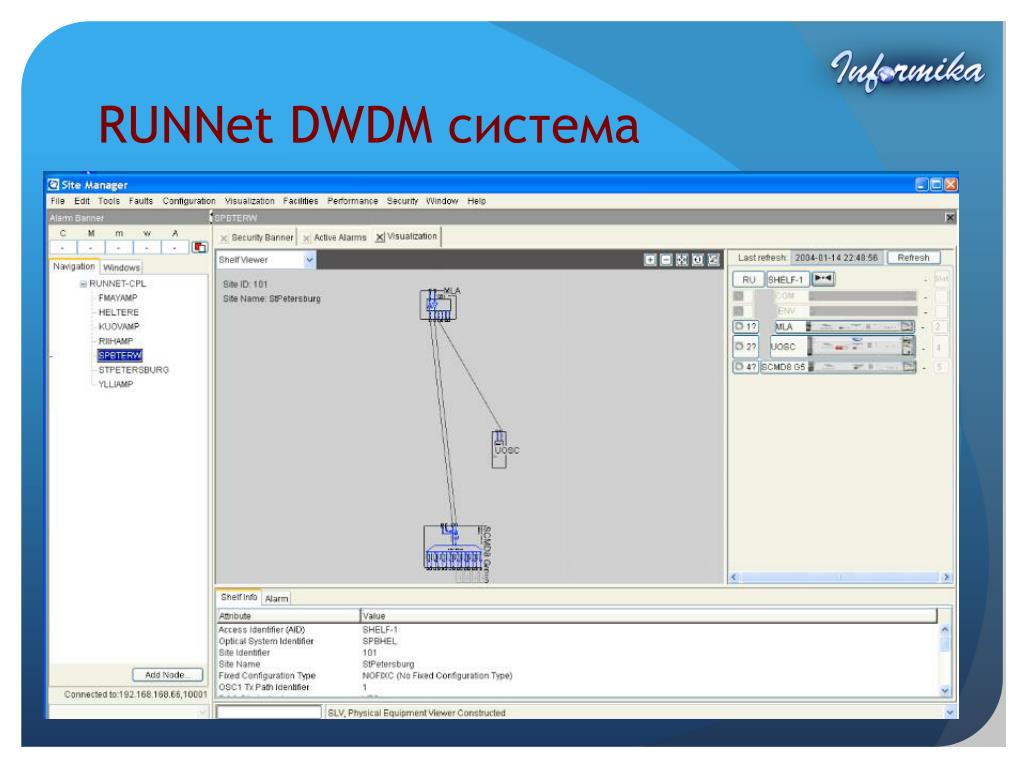Open the Edit menu
1024x768 pixels.
[x=82, y=201]
